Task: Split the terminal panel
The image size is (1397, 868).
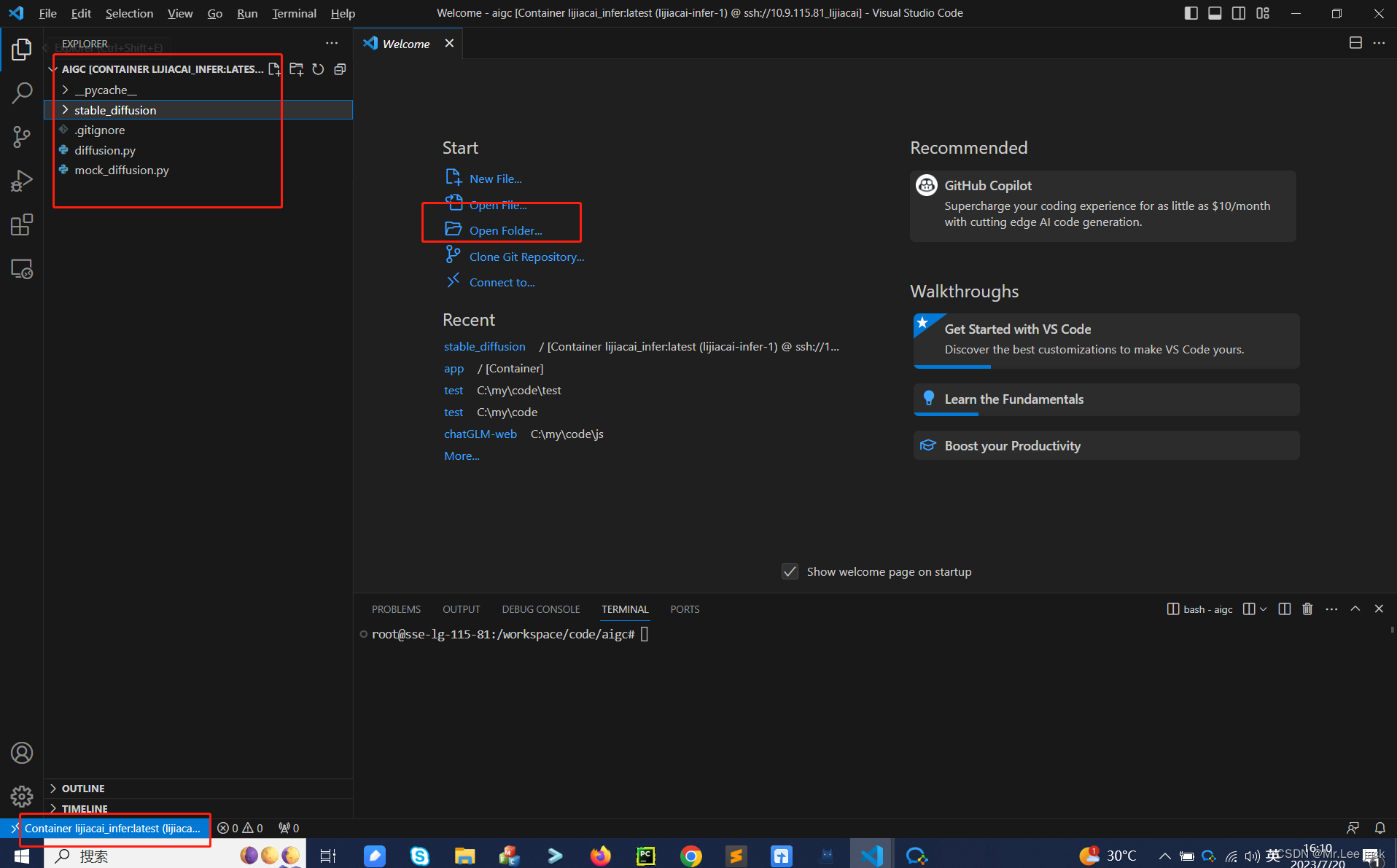Action: 1285,609
